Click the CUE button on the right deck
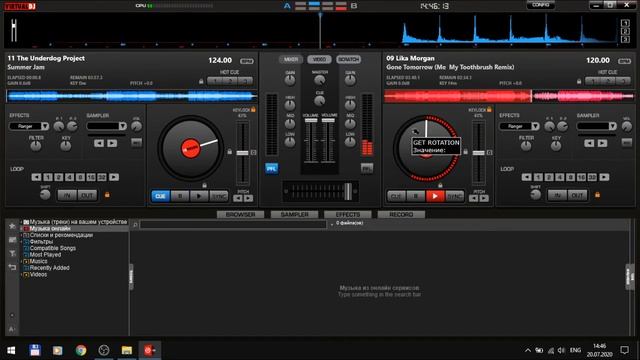 tap(396, 196)
